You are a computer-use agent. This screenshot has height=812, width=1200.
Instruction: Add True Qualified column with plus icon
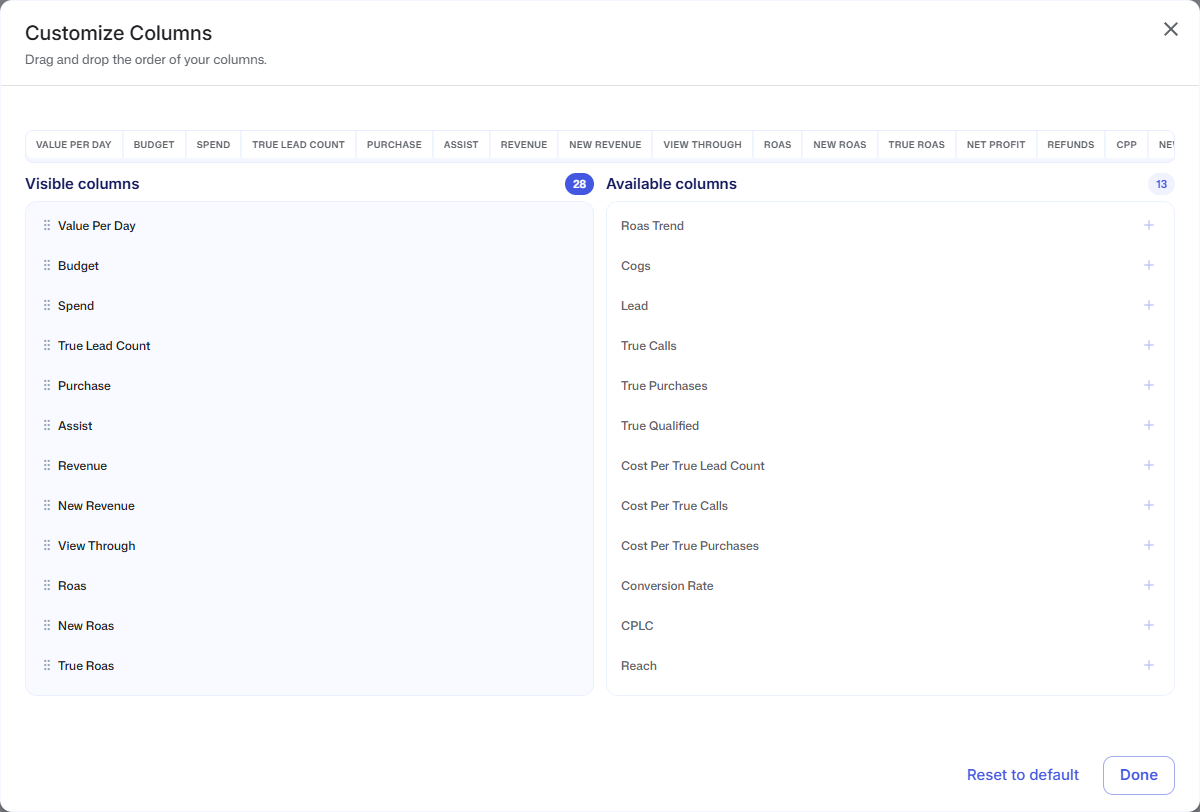coord(1149,425)
